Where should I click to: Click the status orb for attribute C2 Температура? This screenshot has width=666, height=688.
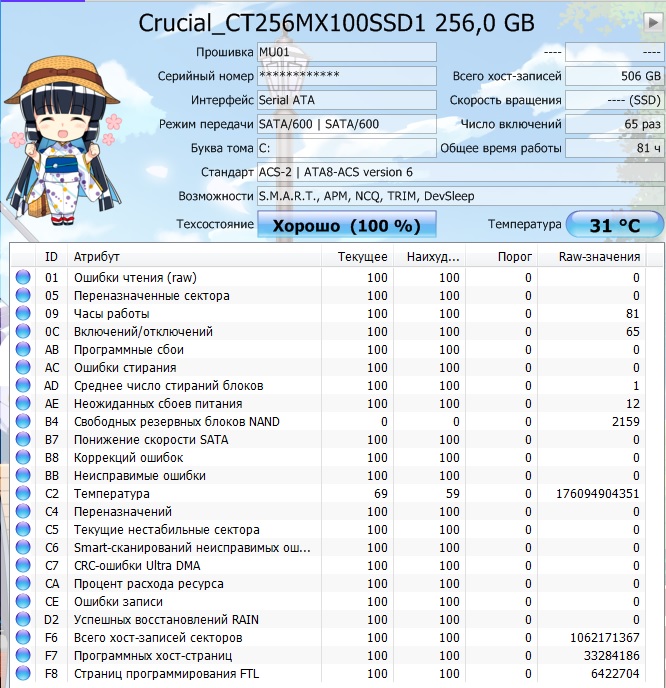pyautogui.click(x=23, y=493)
